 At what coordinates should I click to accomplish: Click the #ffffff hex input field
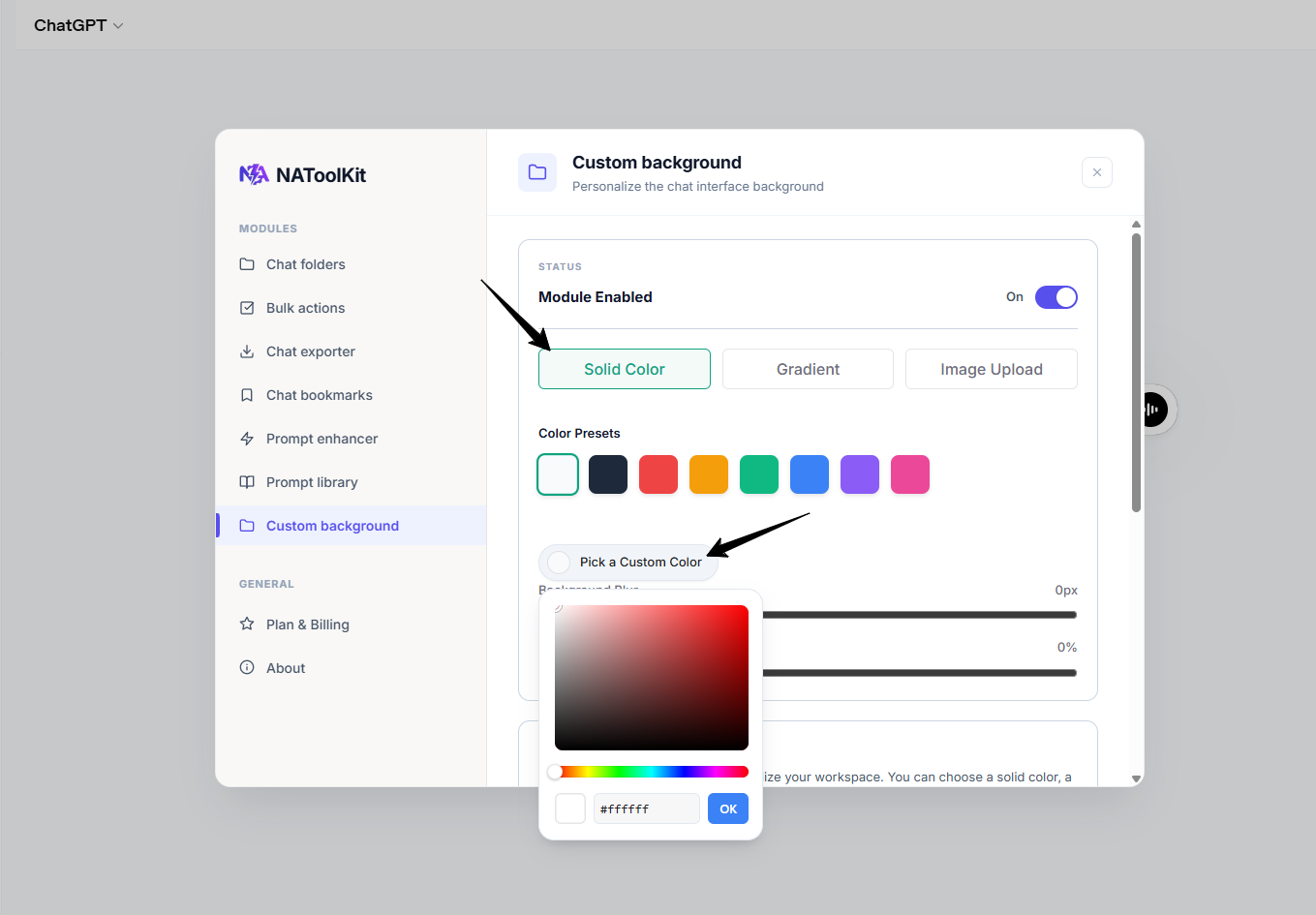click(647, 808)
